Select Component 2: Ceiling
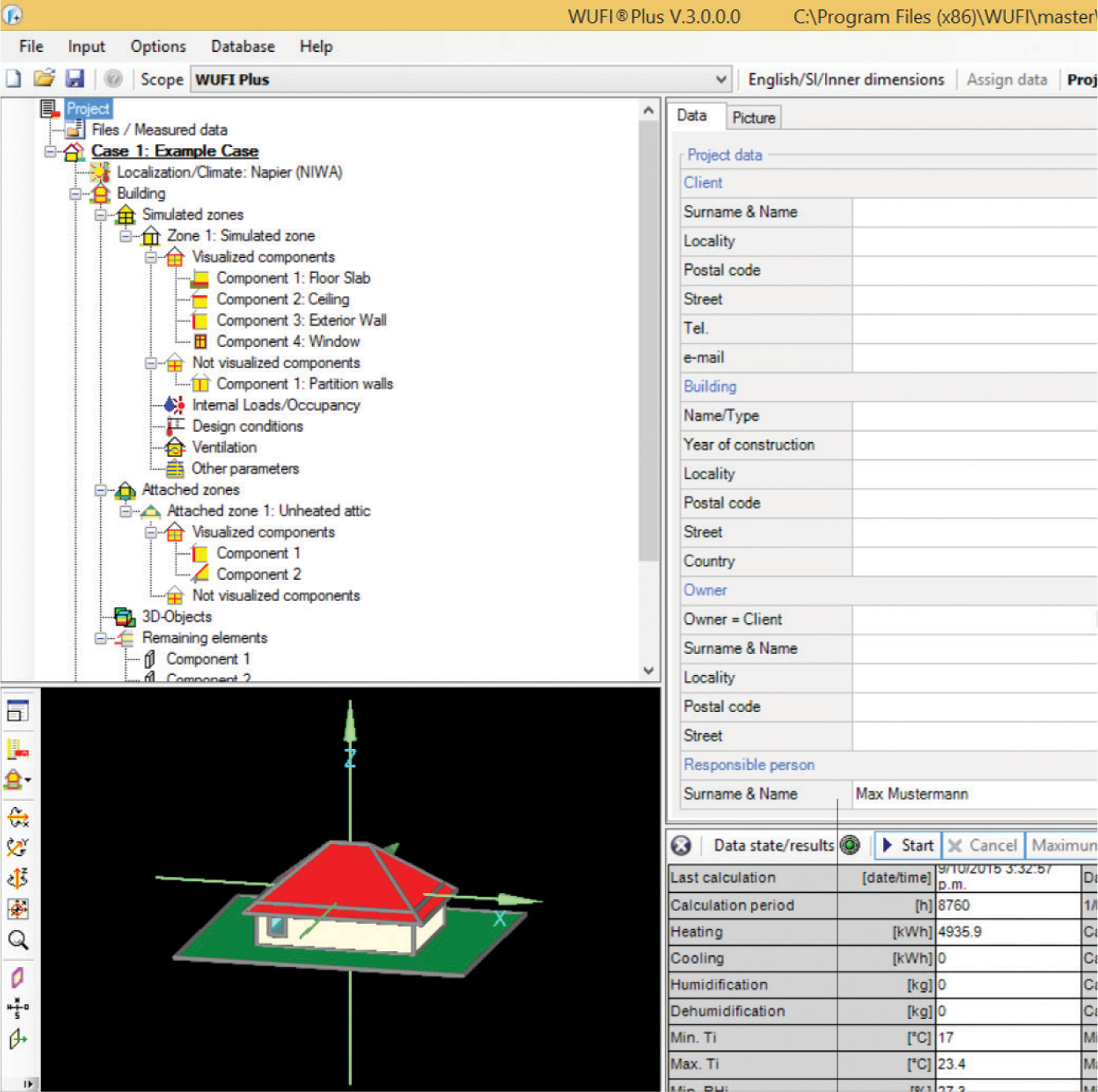Viewport: 1098px width, 1092px height. [283, 299]
